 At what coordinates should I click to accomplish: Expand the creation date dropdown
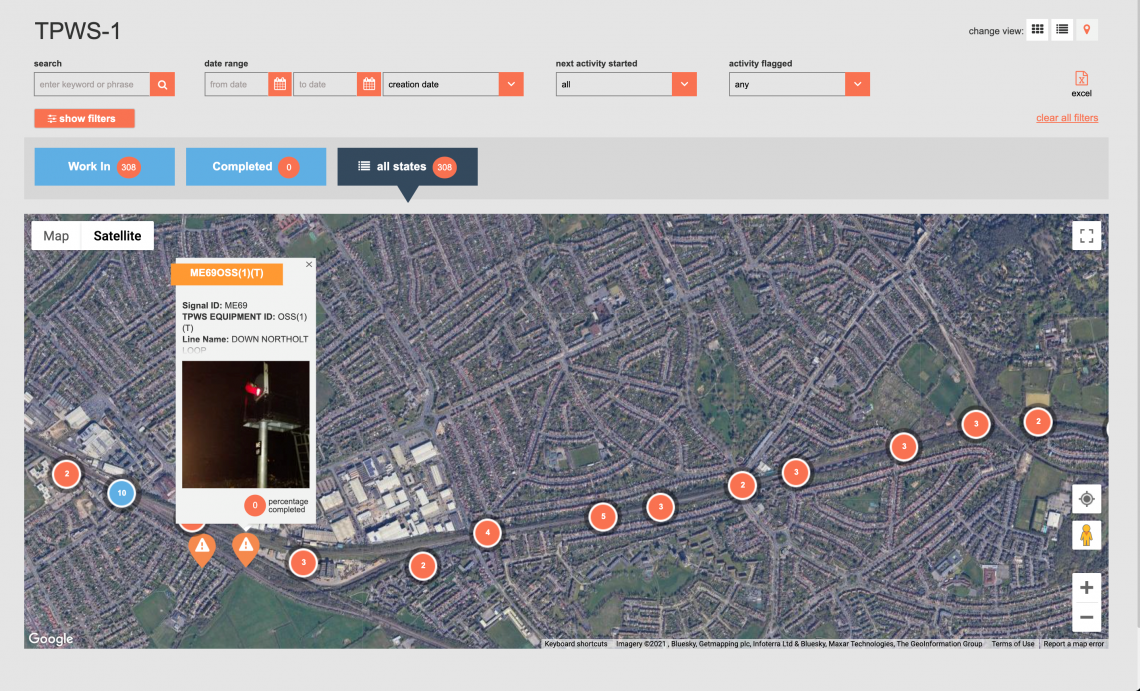[511, 85]
